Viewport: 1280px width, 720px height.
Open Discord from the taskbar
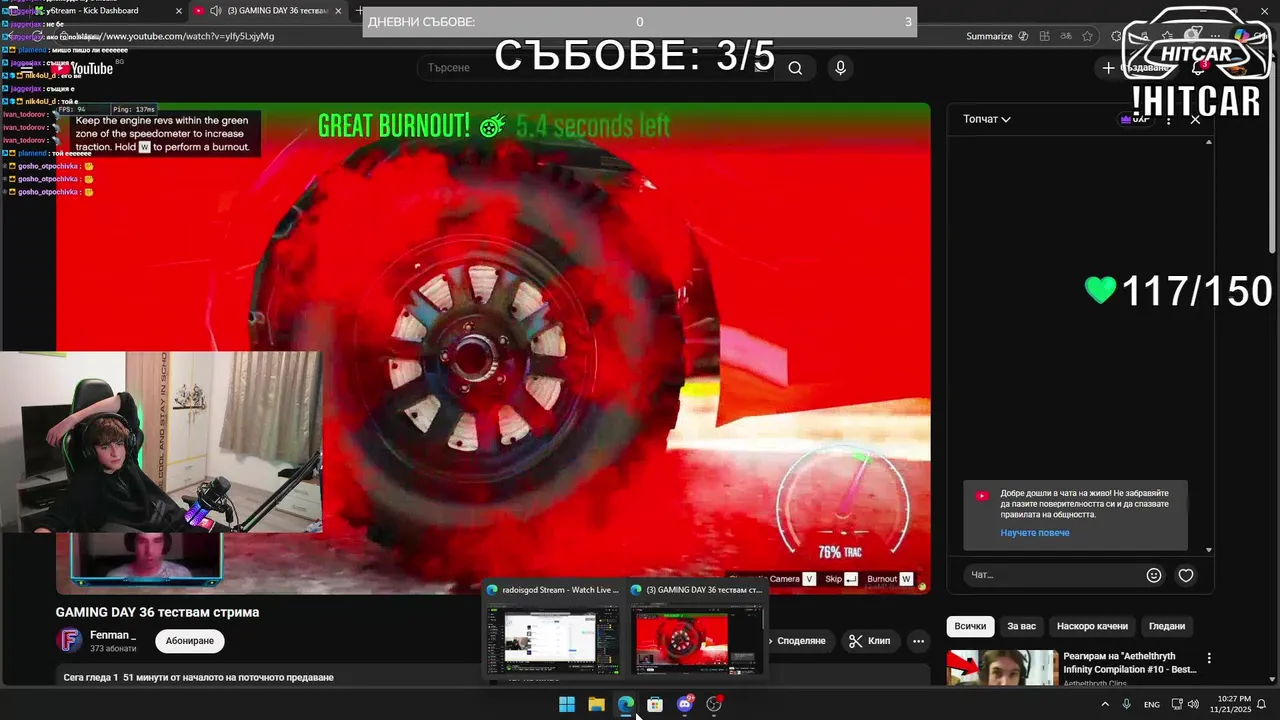click(685, 704)
